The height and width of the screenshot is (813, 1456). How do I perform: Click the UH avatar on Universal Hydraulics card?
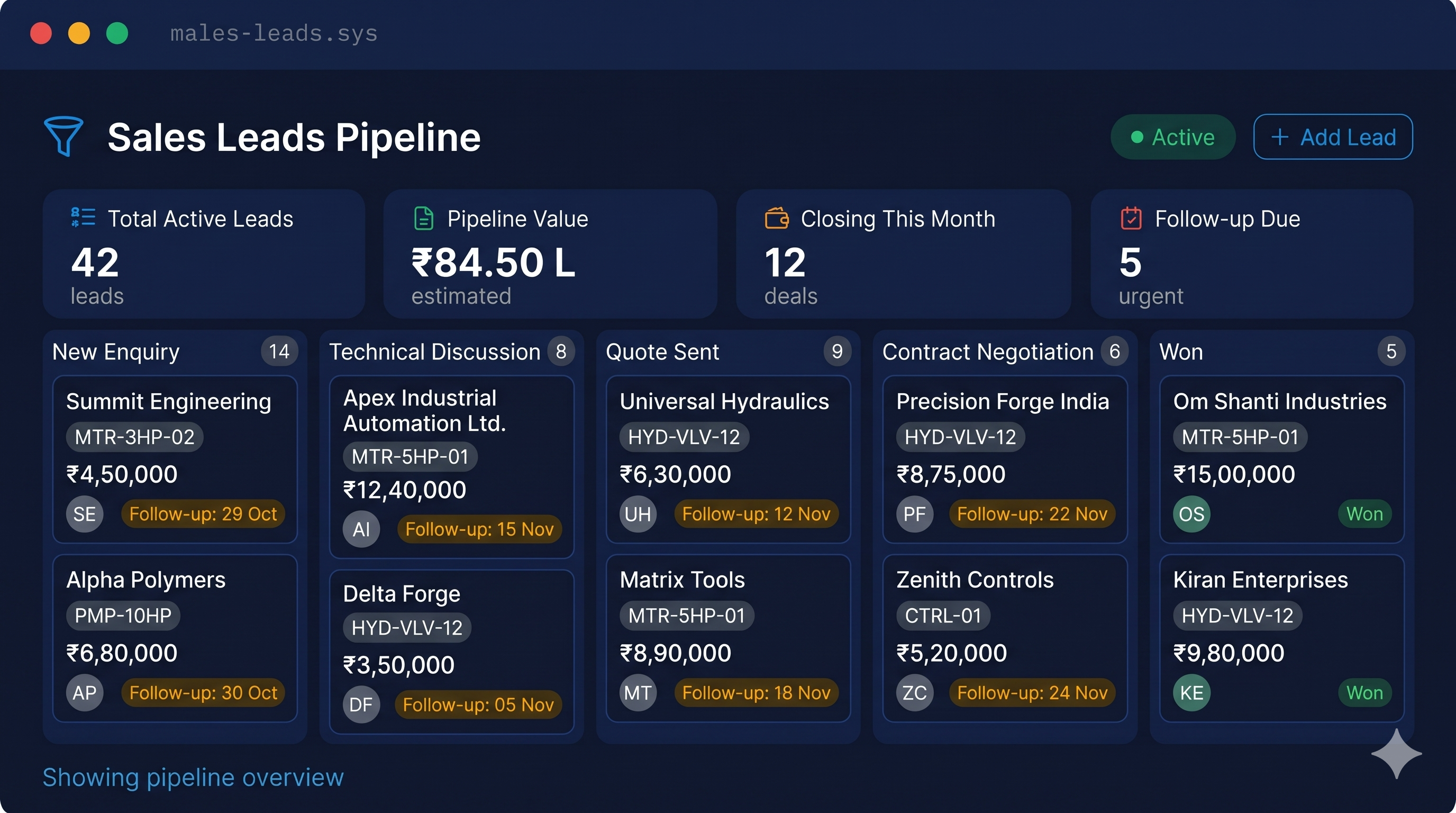pos(638,514)
